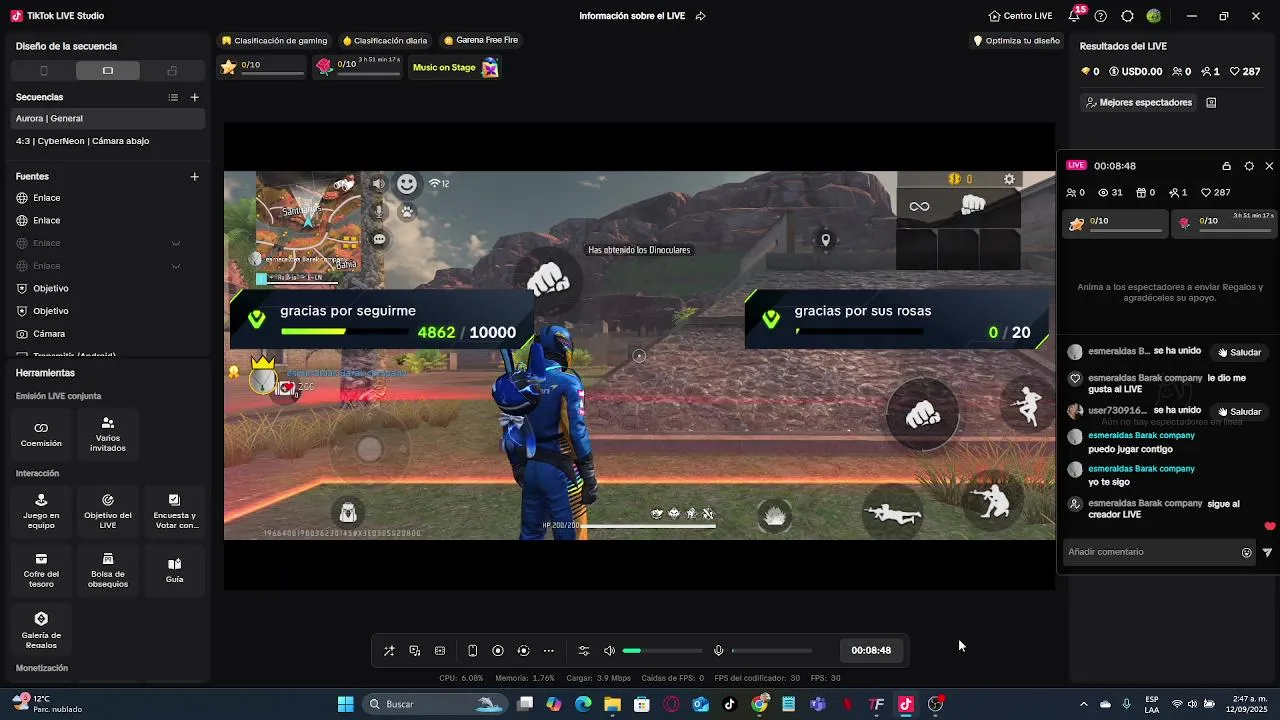
Task: Open Galería de Regalos tool
Action: click(x=41, y=630)
